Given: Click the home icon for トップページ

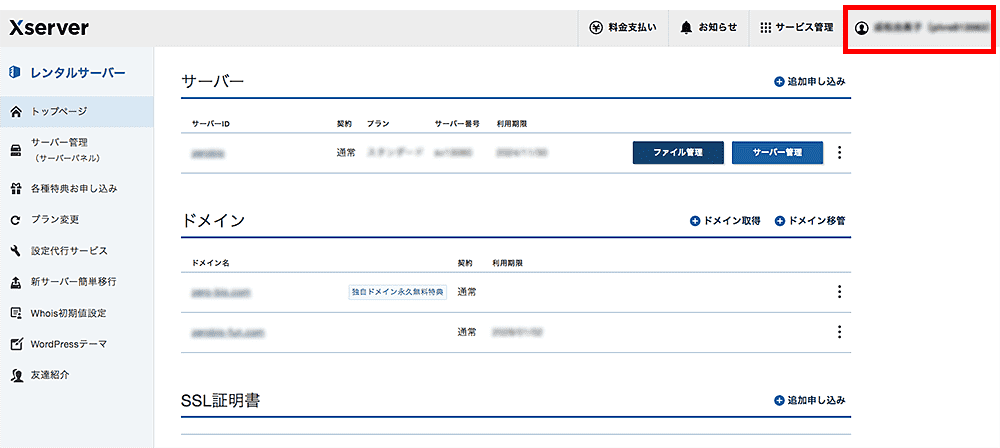Looking at the screenshot, I should (x=17, y=112).
